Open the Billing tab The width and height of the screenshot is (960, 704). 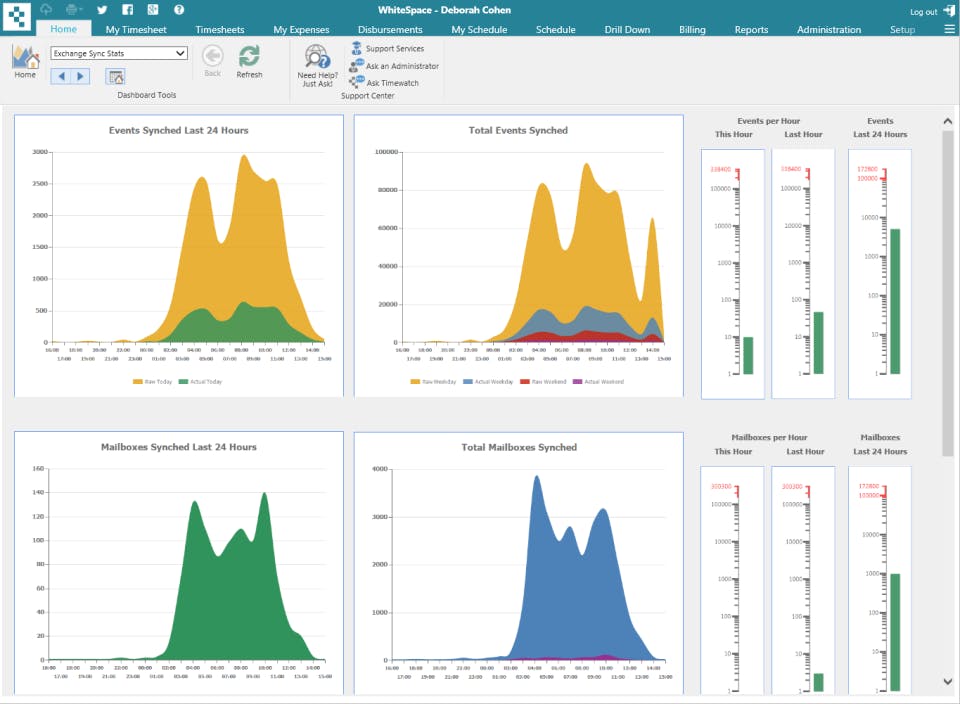point(692,30)
